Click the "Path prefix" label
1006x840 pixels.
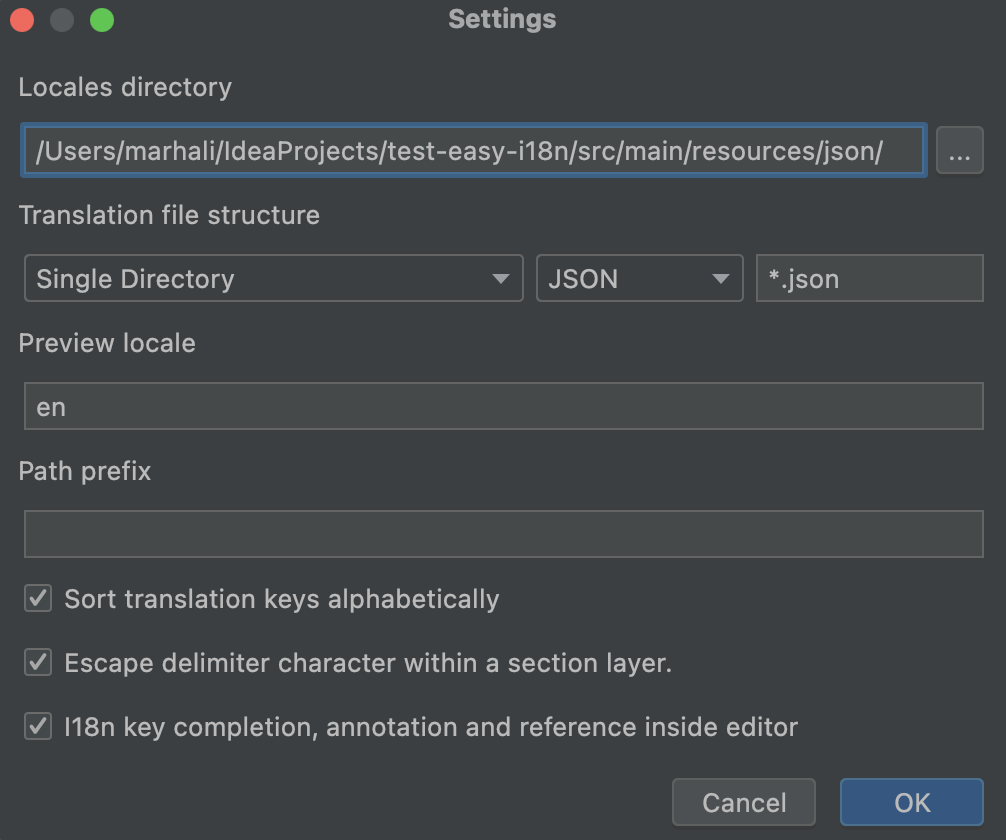(x=85, y=471)
